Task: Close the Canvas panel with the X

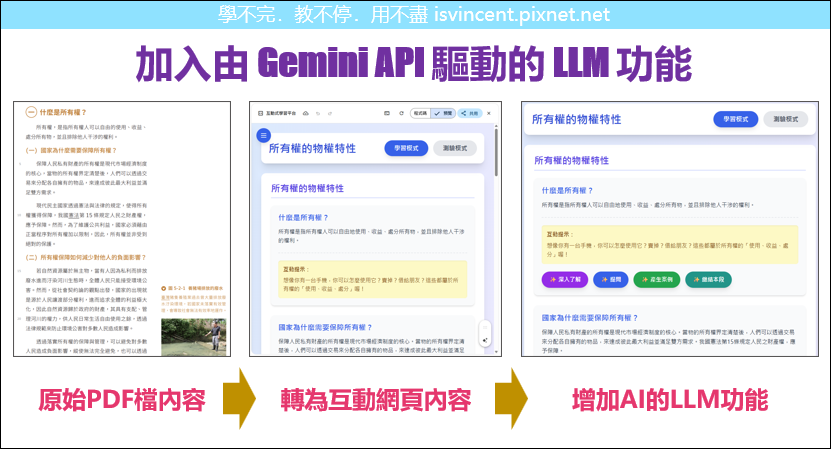Action: point(489,113)
